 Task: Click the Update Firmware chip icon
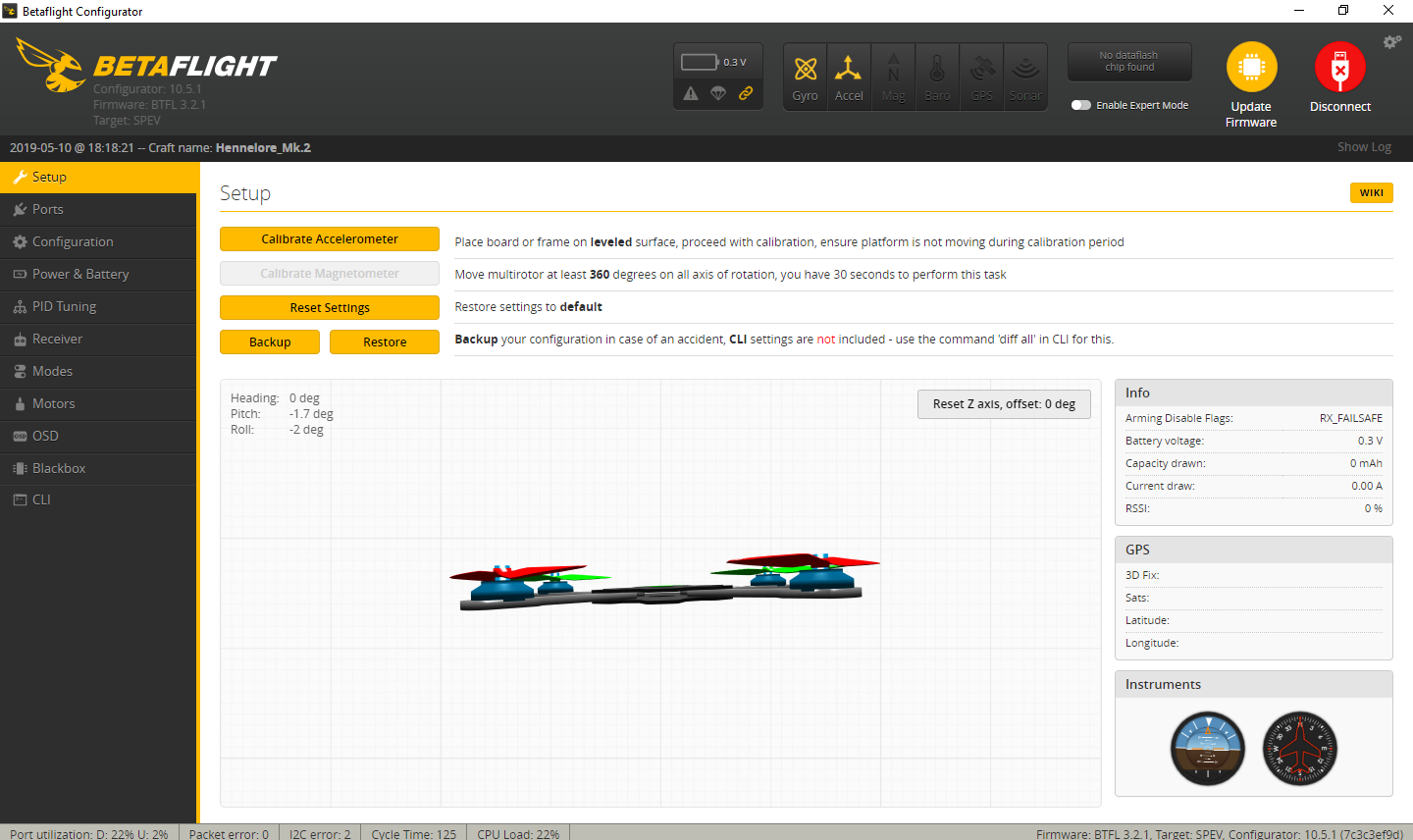[1252, 68]
